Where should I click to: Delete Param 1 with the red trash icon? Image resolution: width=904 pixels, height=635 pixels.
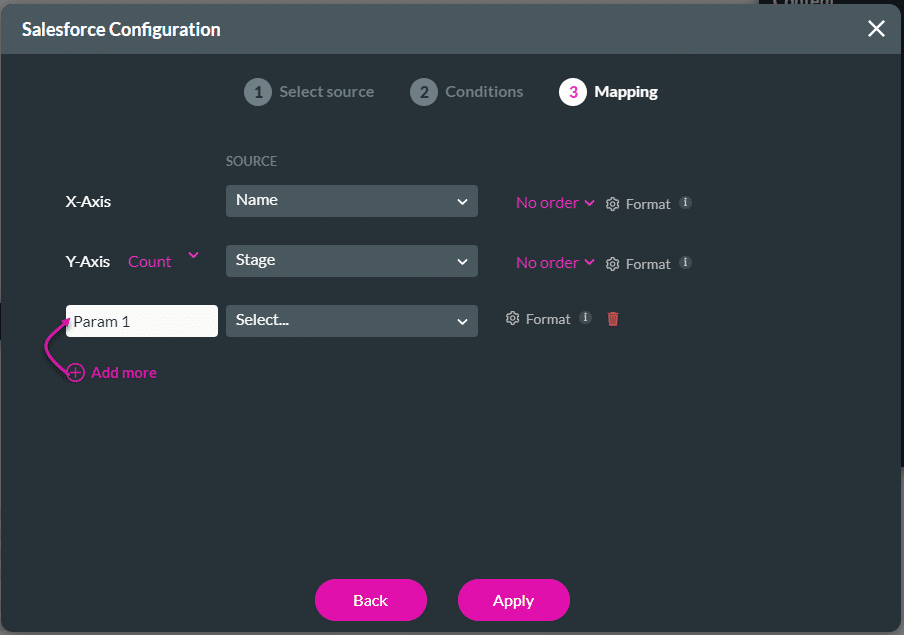pyautogui.click(x=613, y=319)
